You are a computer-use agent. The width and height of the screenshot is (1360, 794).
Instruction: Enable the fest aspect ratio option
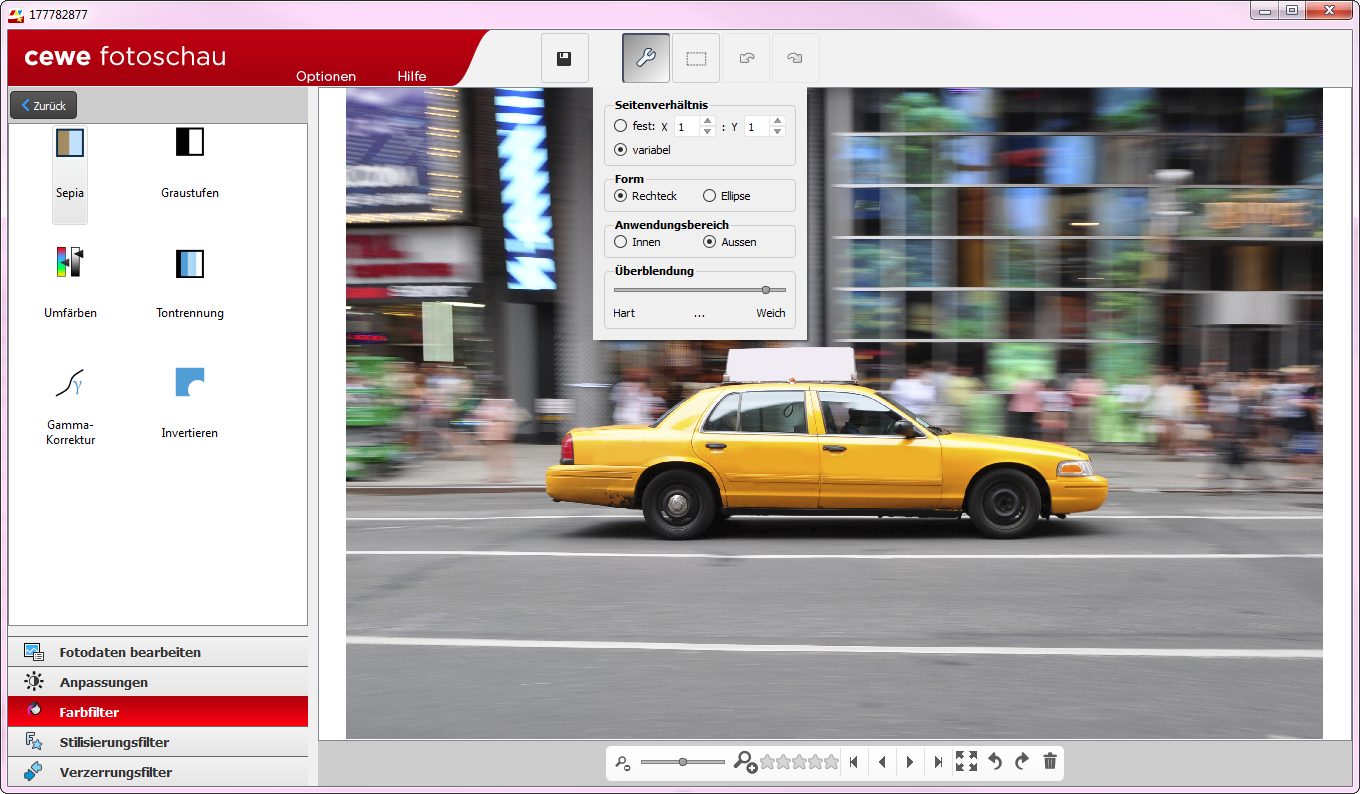click(621, 126)
